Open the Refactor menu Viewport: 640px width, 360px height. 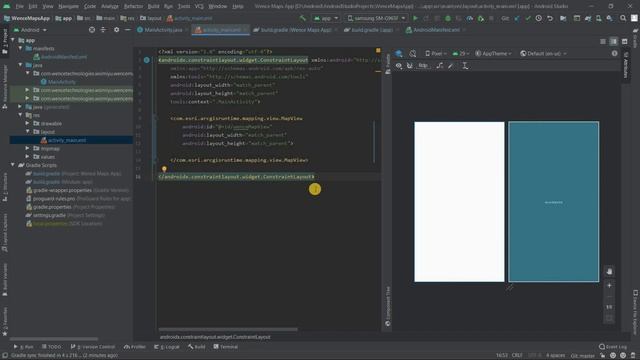coord(133,6)
